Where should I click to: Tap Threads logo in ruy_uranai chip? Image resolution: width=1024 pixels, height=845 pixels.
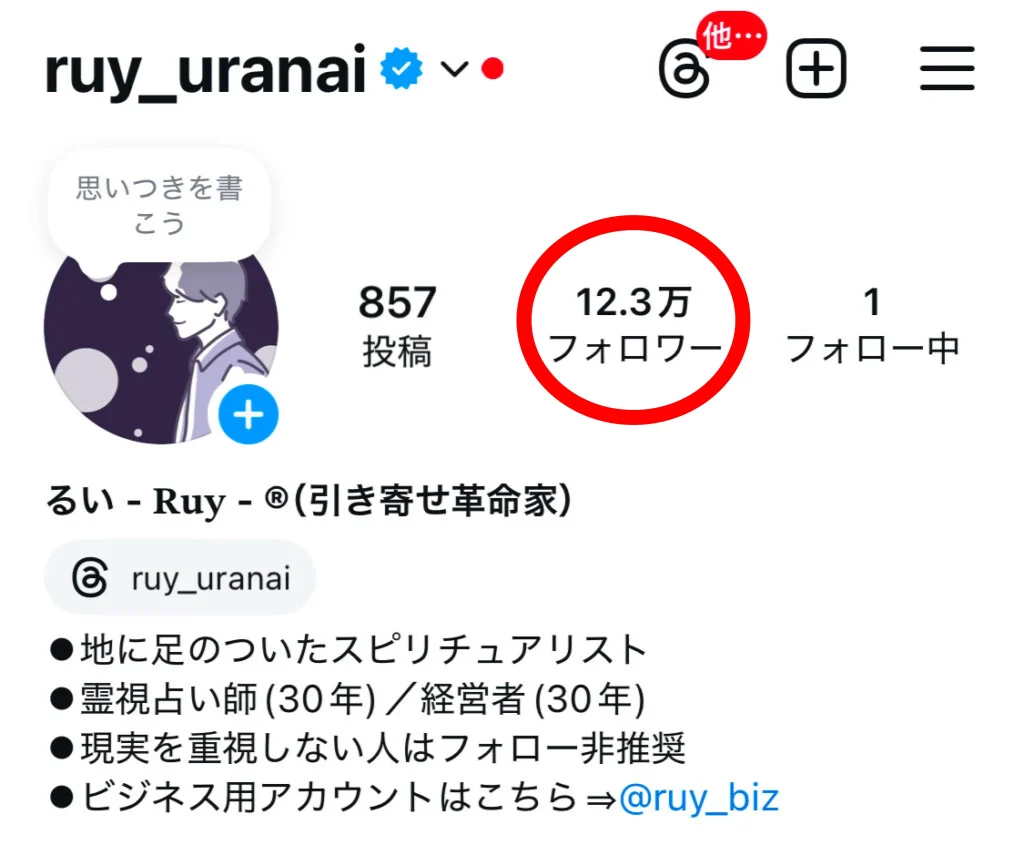pyautogui.click(x=89, y=578)
